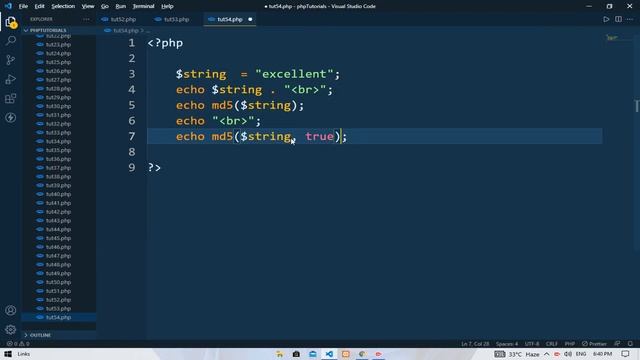This screenshot has width=640, height=360.
Task: Open Source Control view
Action: (x=11, y=60)
